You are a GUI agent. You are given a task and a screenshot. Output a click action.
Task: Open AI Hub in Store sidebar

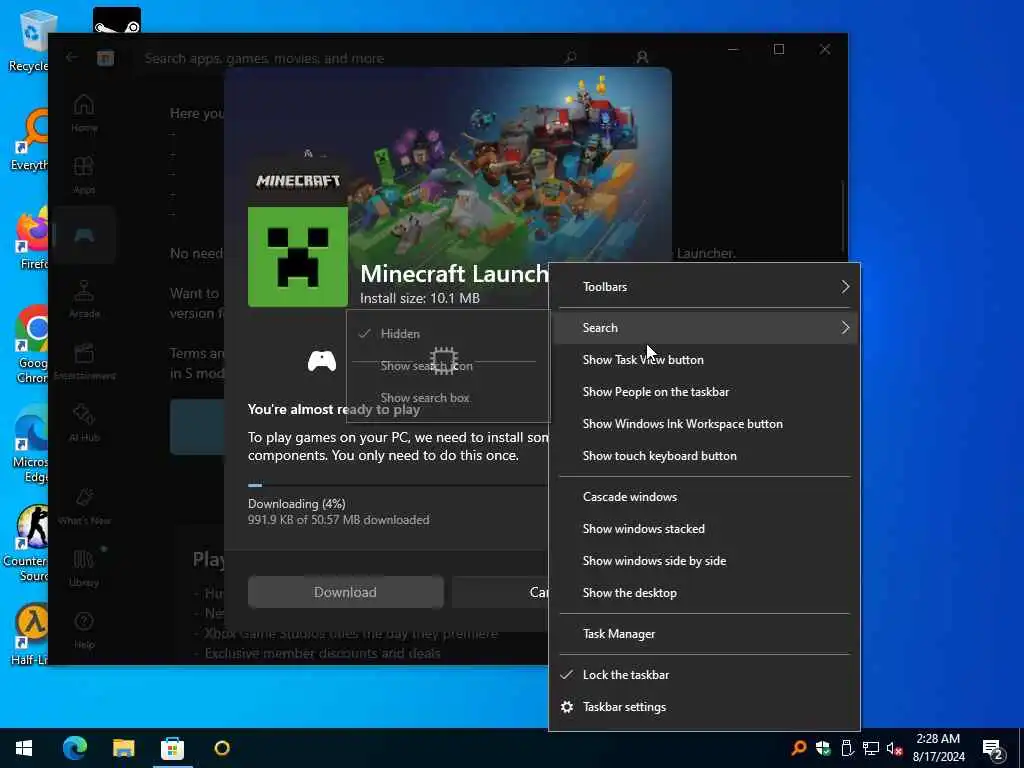pyautogui.click(x=84, y=423)
